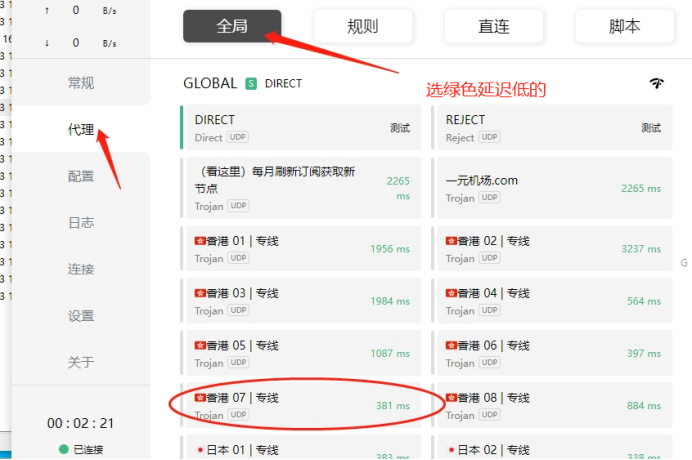Open the 配置 profiles page

tap(81, 176)
